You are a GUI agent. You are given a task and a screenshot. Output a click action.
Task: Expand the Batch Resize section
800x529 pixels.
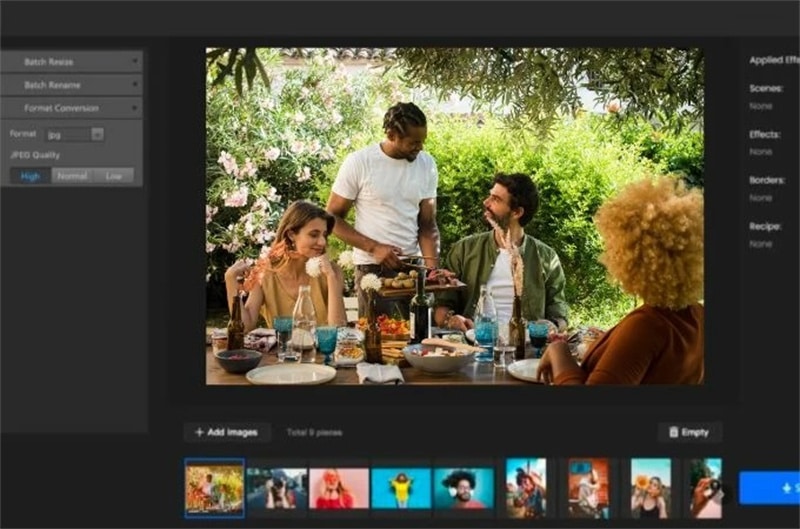tap(71, 62)
